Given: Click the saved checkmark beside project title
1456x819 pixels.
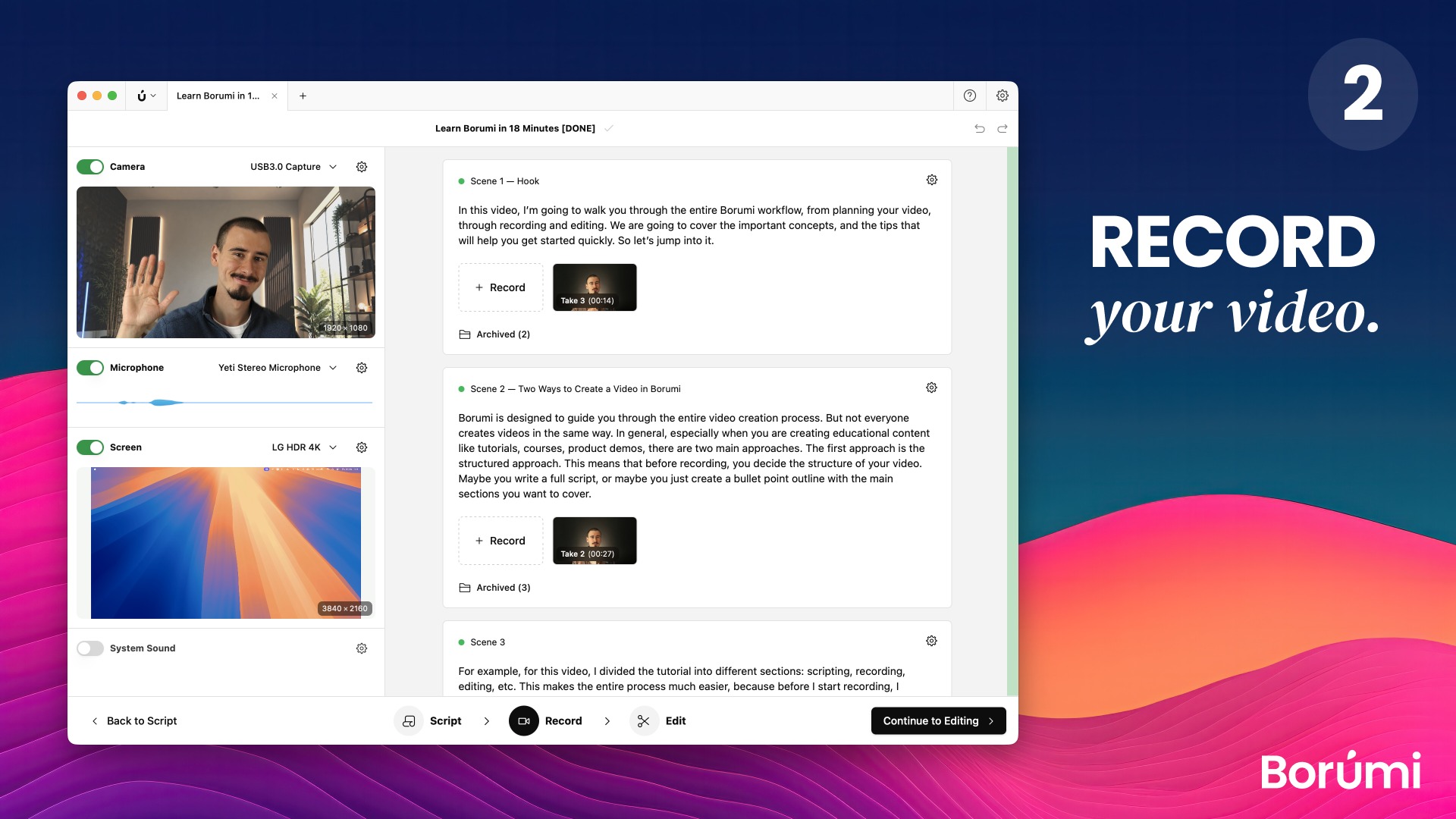Looking at the screenshot, I should 608,128.
